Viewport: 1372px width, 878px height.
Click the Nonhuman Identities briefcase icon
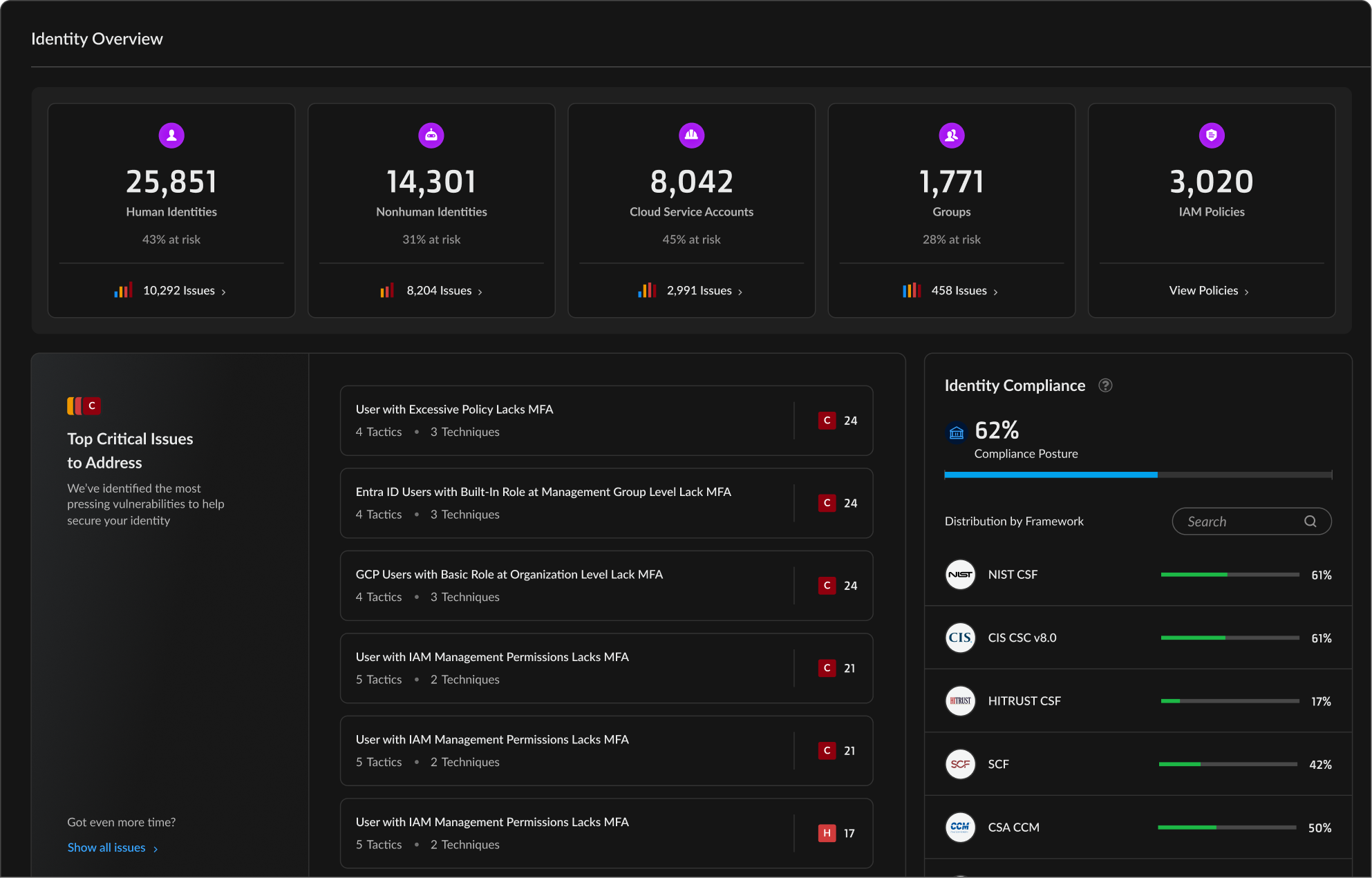(431, 135)
